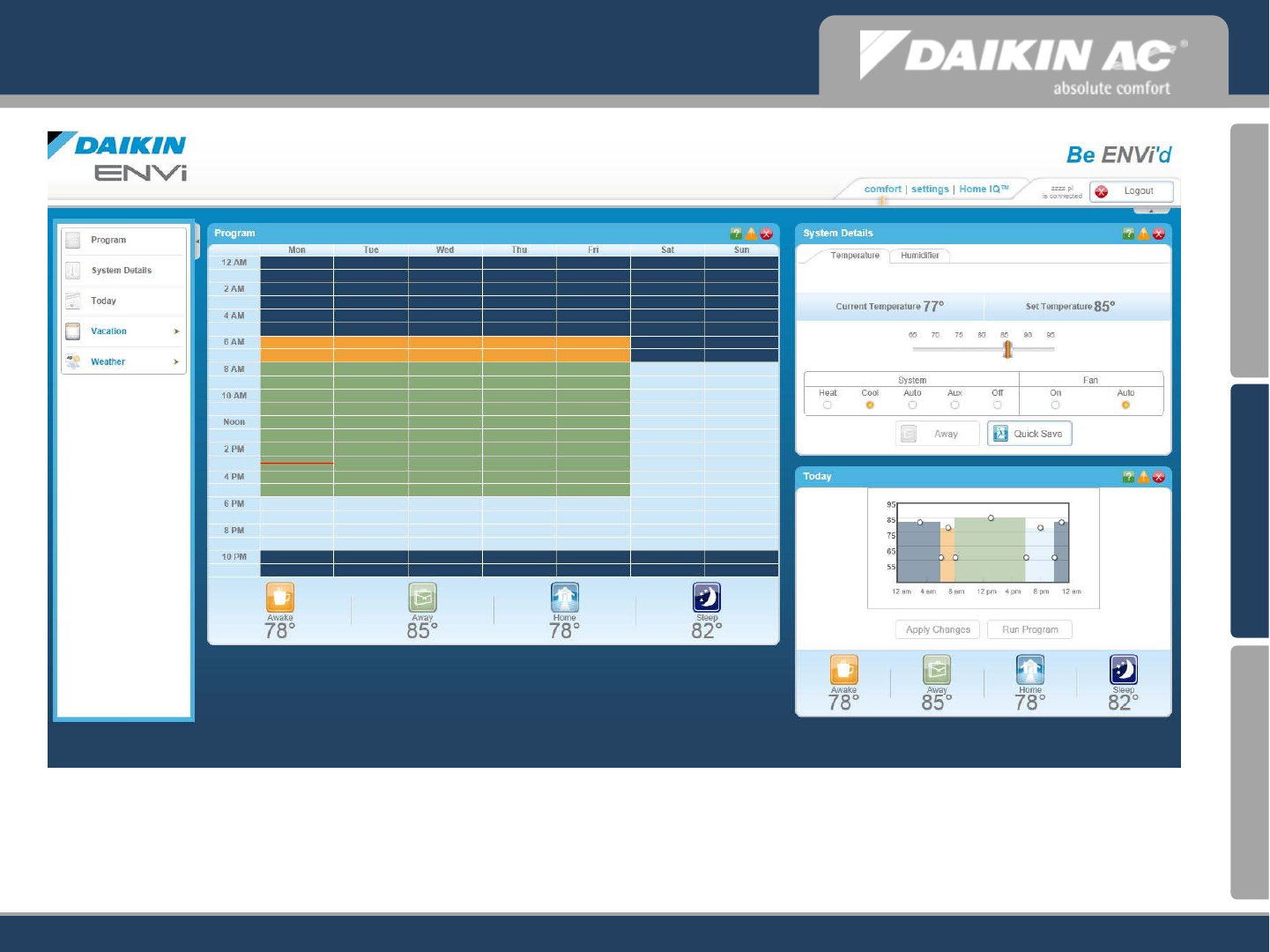Screen dimensions: 1270x952
Task: Click slider track near the 95 mark
Action: click(1051, 349)
